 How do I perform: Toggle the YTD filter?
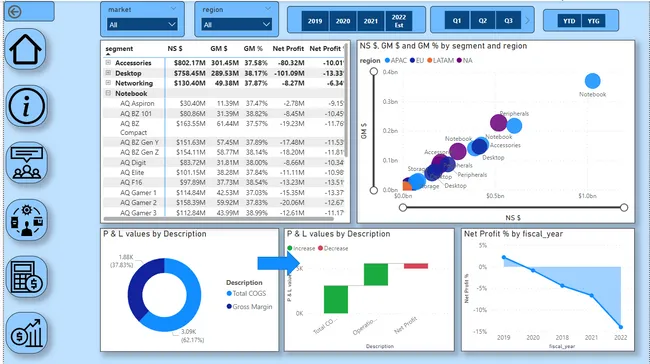pos(569,21)
